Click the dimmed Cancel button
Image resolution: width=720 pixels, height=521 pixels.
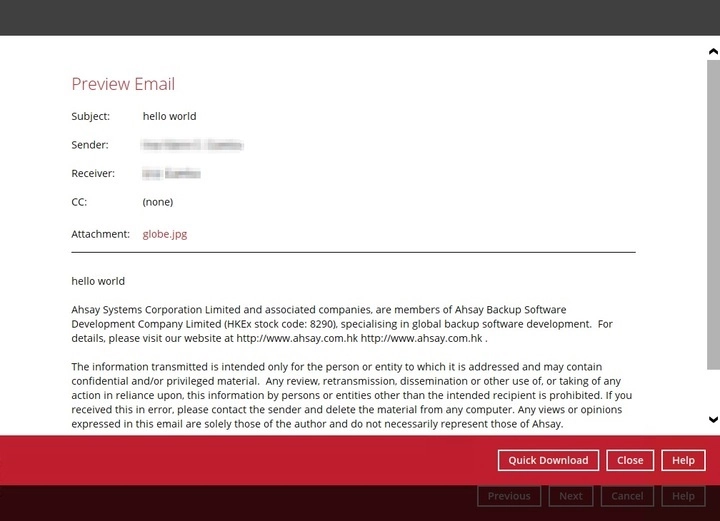pyautogui.click(x=627, y=496)
